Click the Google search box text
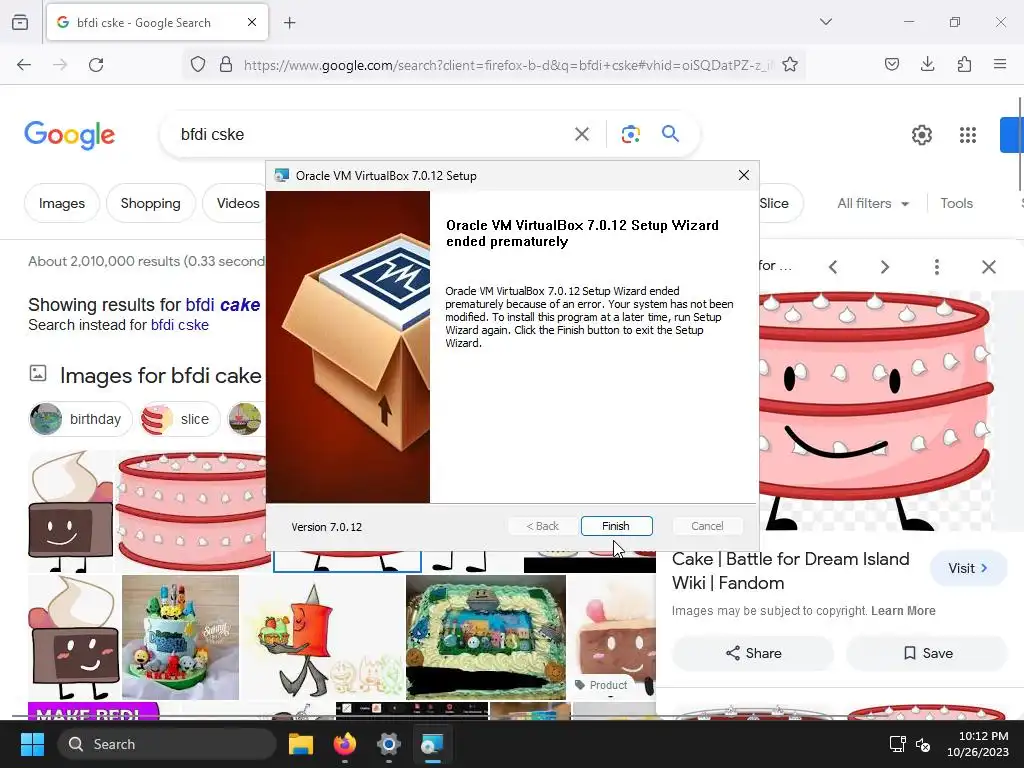 coord(212,135)
